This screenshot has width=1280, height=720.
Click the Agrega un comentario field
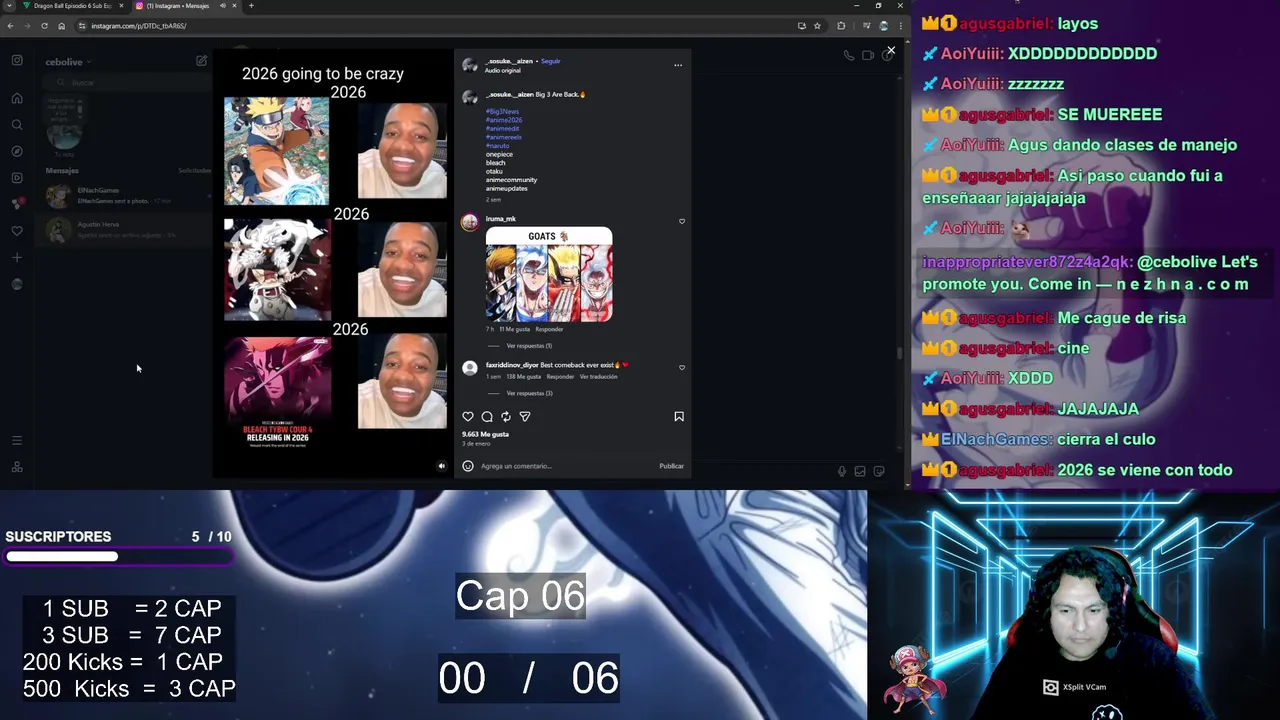(565, 466)
